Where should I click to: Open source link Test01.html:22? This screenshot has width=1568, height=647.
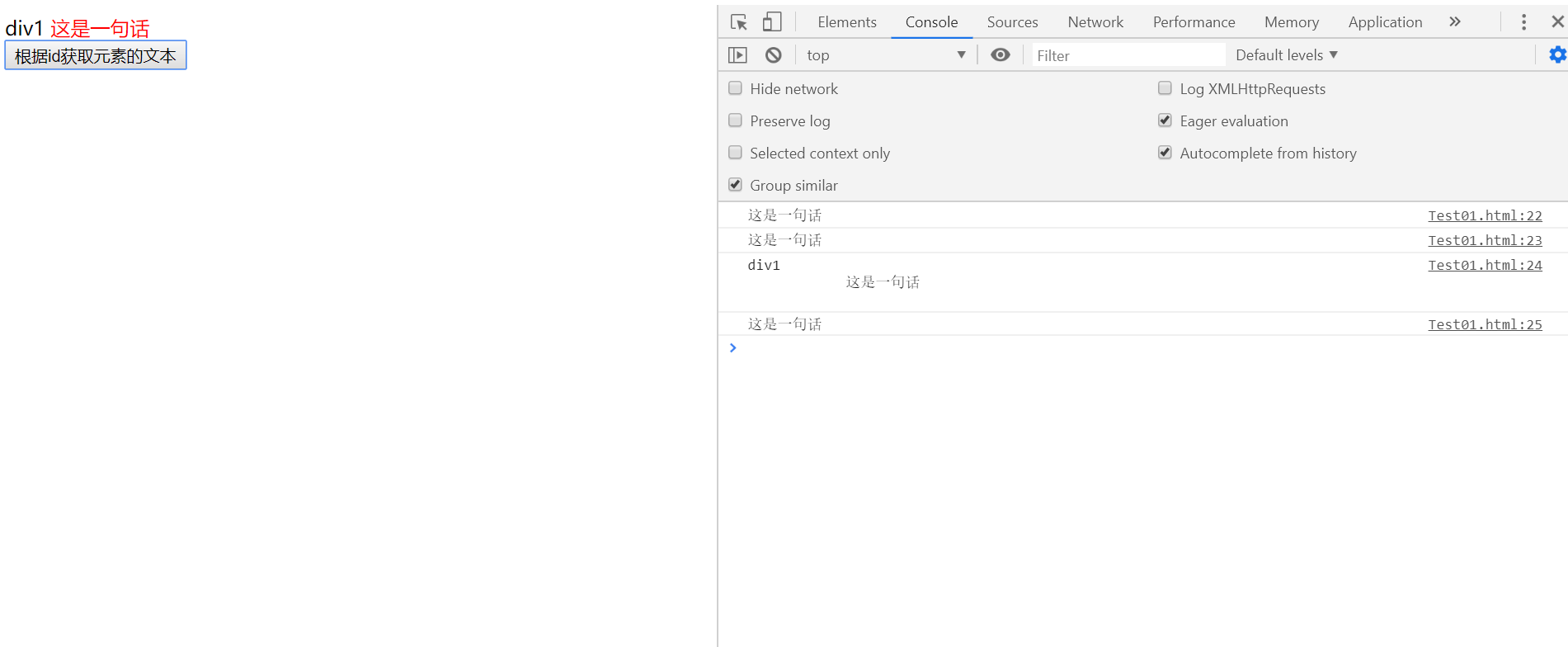click(1485, 215)
